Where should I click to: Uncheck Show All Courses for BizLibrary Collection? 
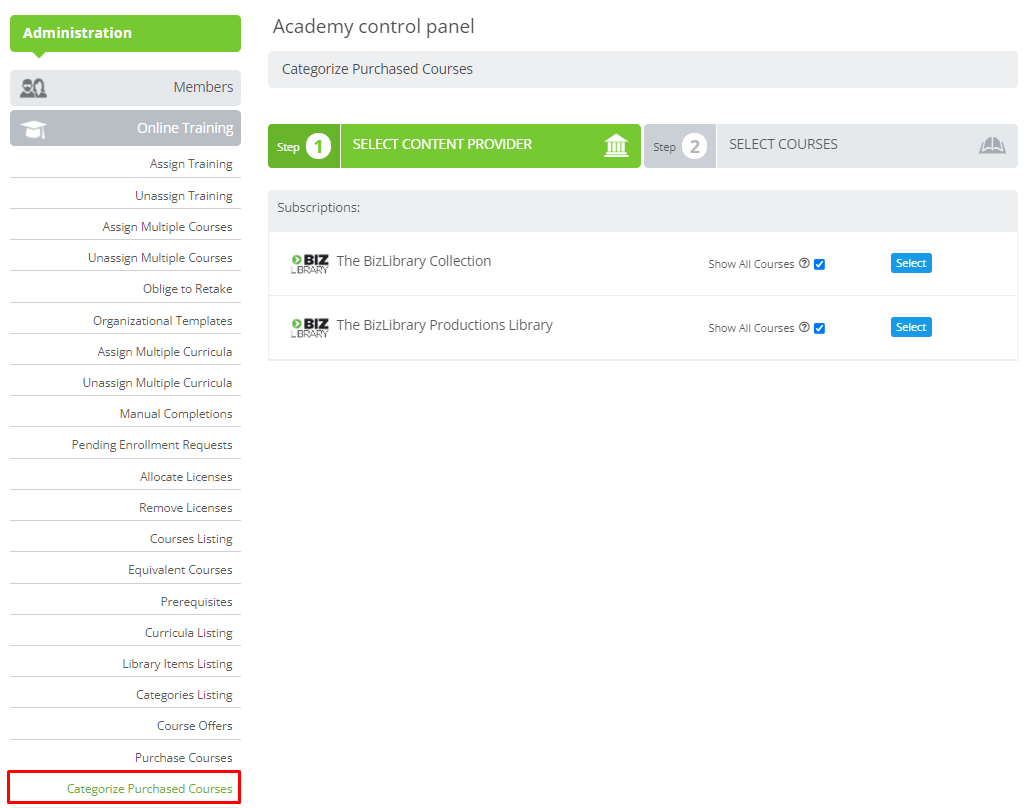819,265
